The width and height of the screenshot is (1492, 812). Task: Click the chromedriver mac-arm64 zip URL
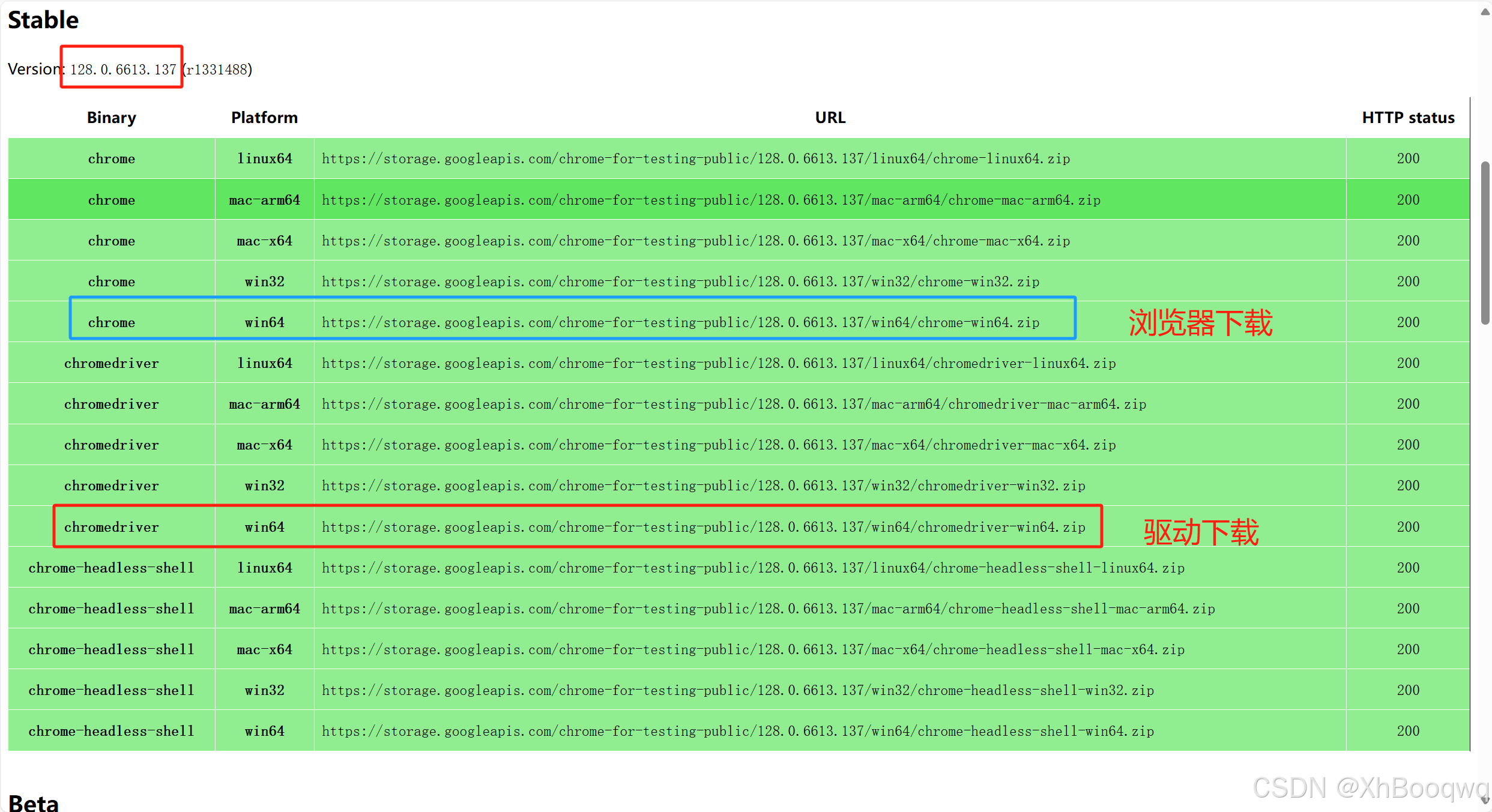[734, 404]
